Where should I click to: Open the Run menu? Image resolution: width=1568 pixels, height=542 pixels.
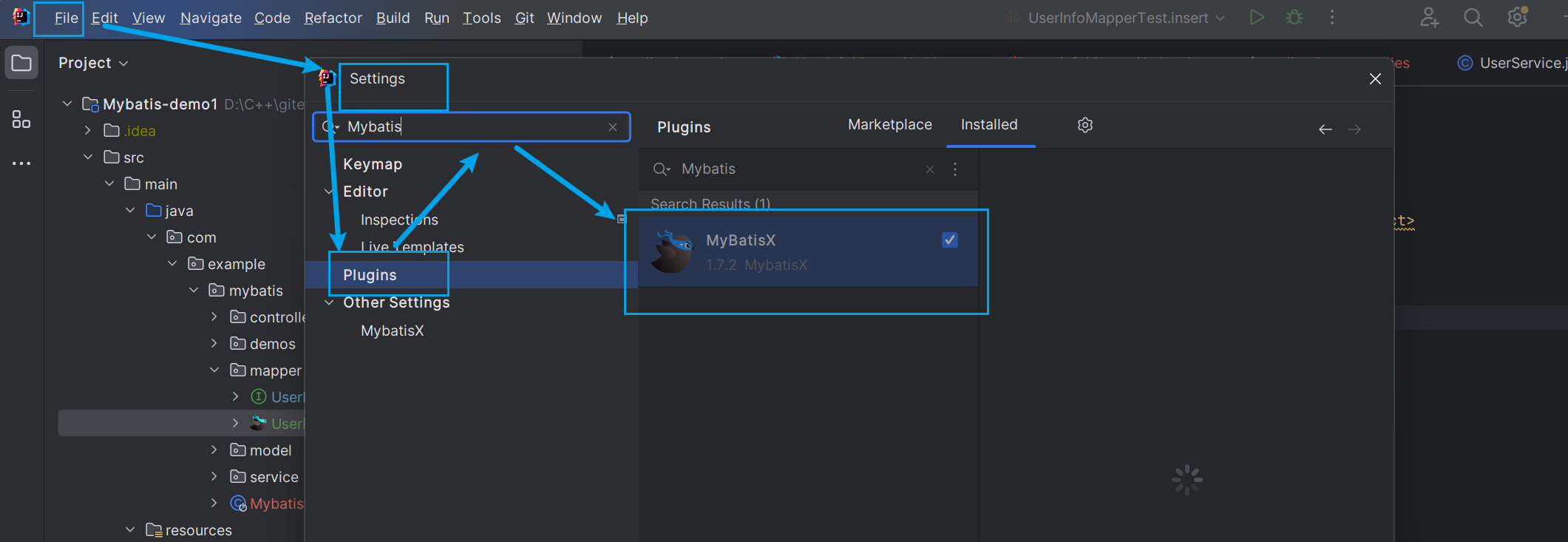pos(437,18)
